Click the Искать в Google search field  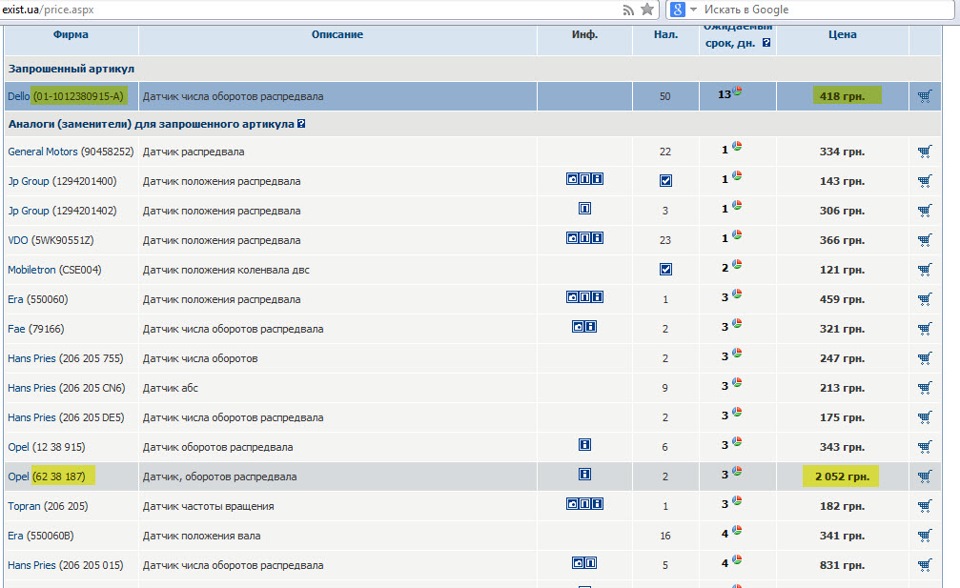tap(827, 9)
